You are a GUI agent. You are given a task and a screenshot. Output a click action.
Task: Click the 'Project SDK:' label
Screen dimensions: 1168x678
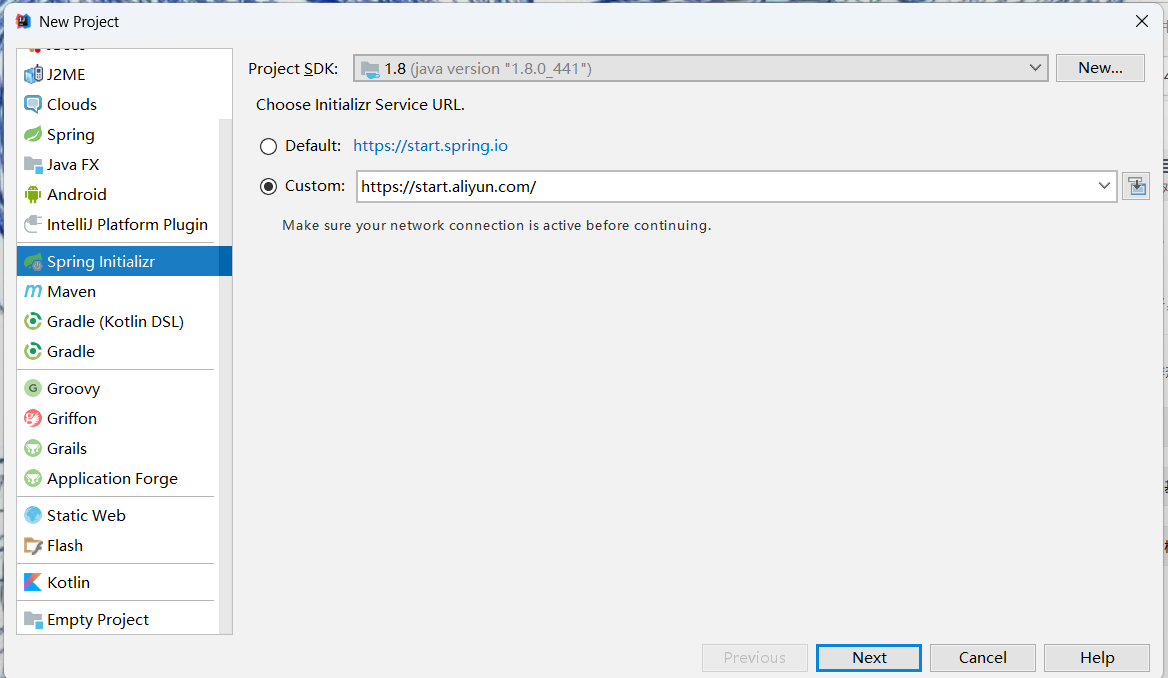(x=293, y=69)
